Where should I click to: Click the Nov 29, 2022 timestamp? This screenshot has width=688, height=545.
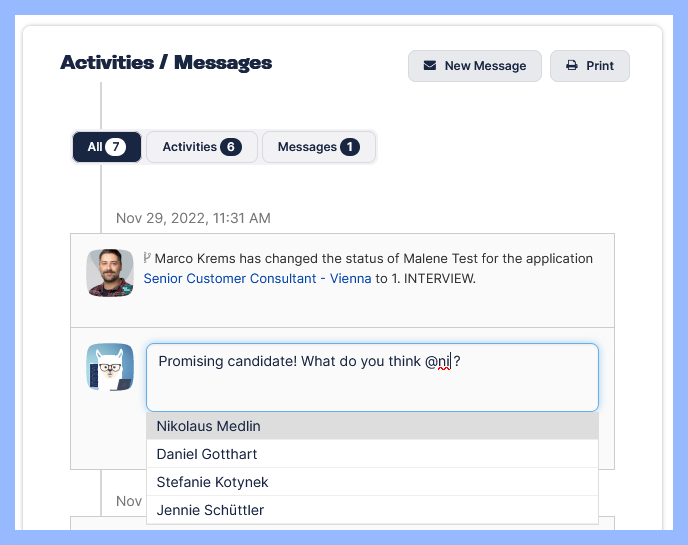(x=193, y=218)
